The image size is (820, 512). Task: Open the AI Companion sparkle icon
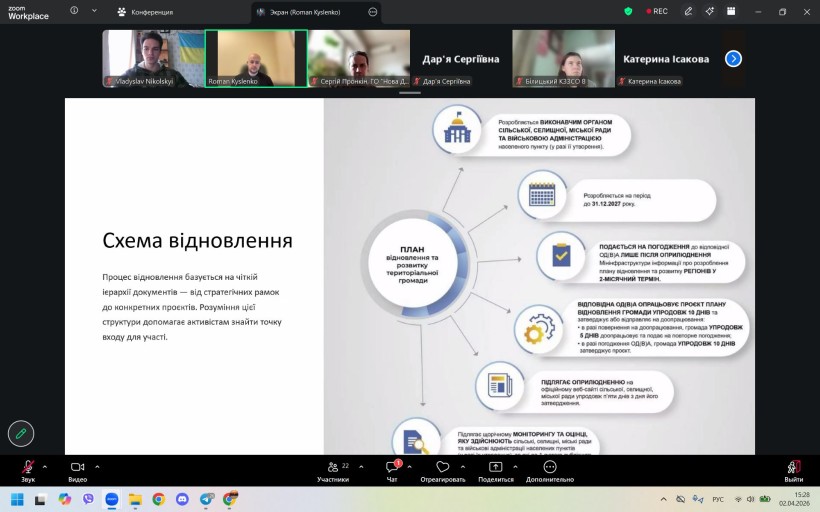click(x=709, y=12)
